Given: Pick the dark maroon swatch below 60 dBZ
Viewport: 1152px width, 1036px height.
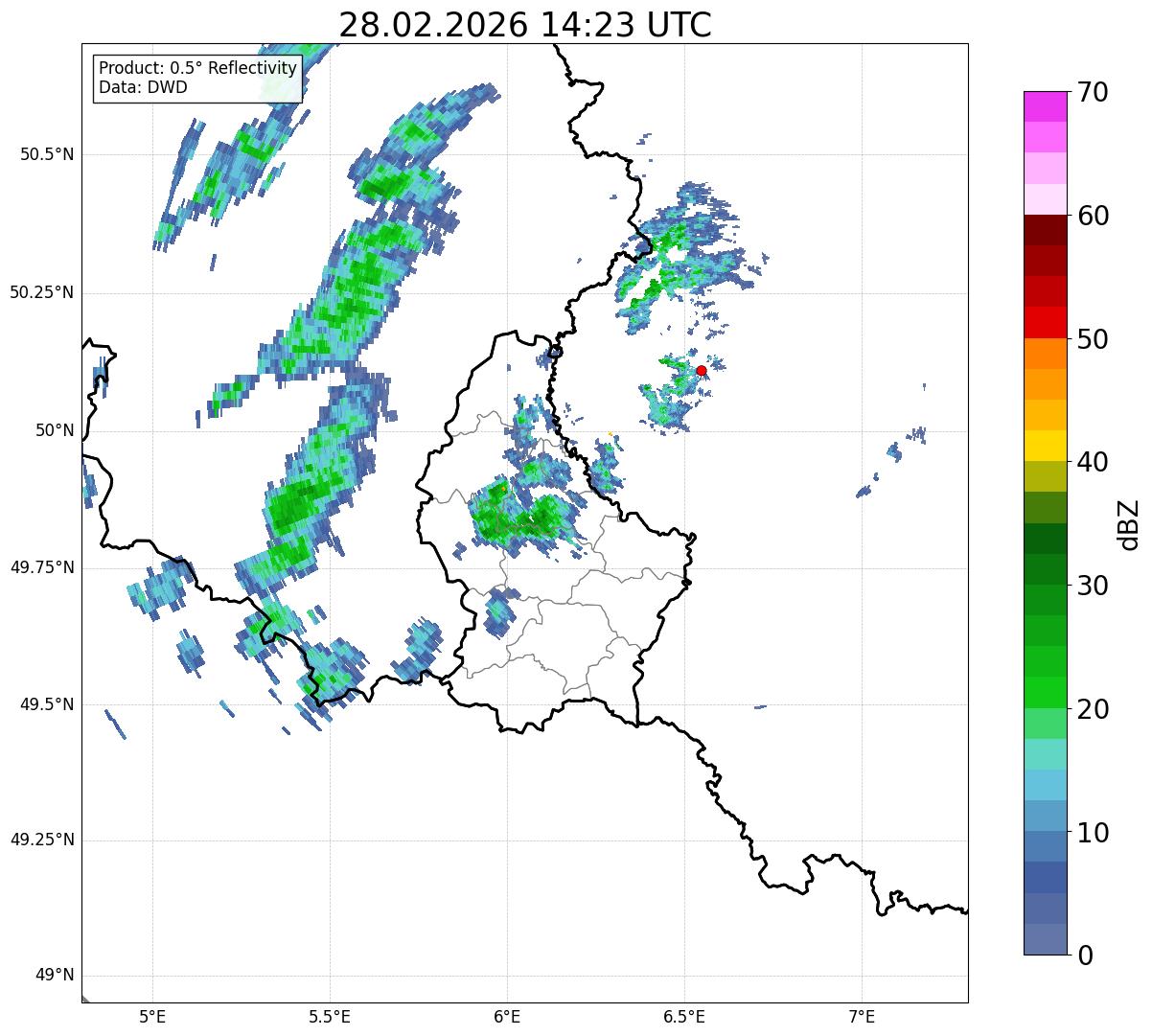Looking at the screenshot, I should point(1045,230).
